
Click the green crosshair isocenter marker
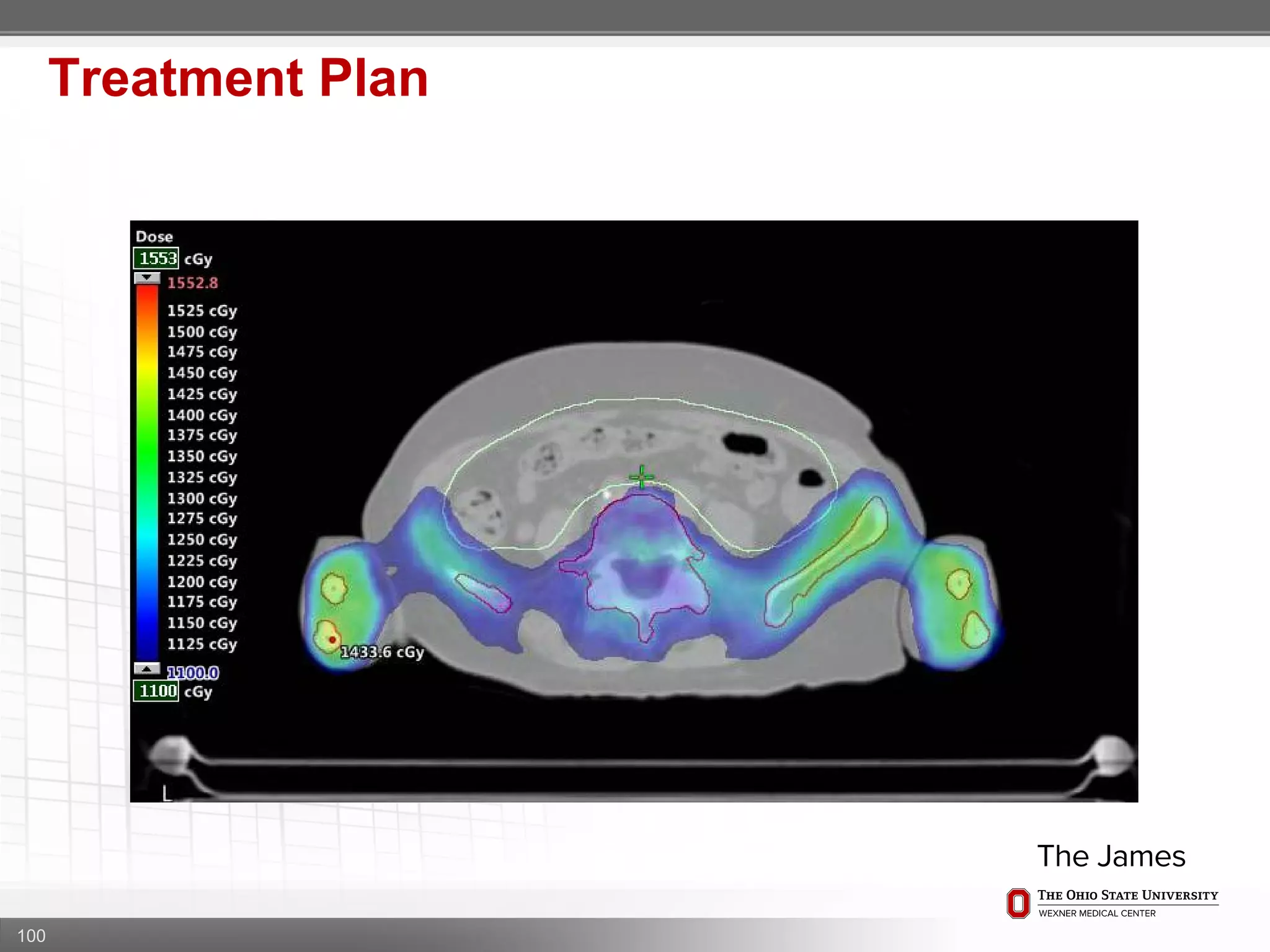(642, 477)
